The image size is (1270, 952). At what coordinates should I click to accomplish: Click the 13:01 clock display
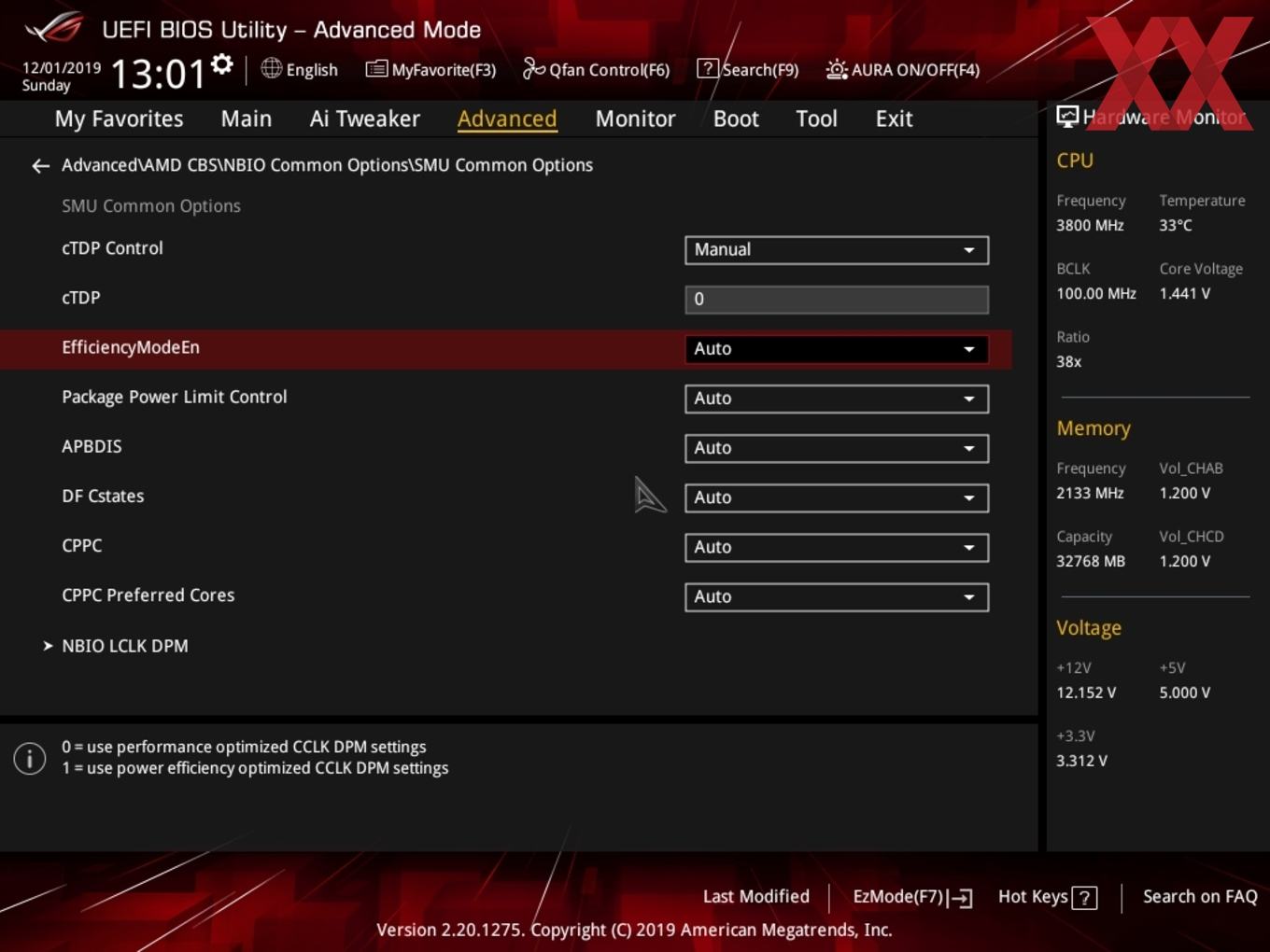(158, 74)
